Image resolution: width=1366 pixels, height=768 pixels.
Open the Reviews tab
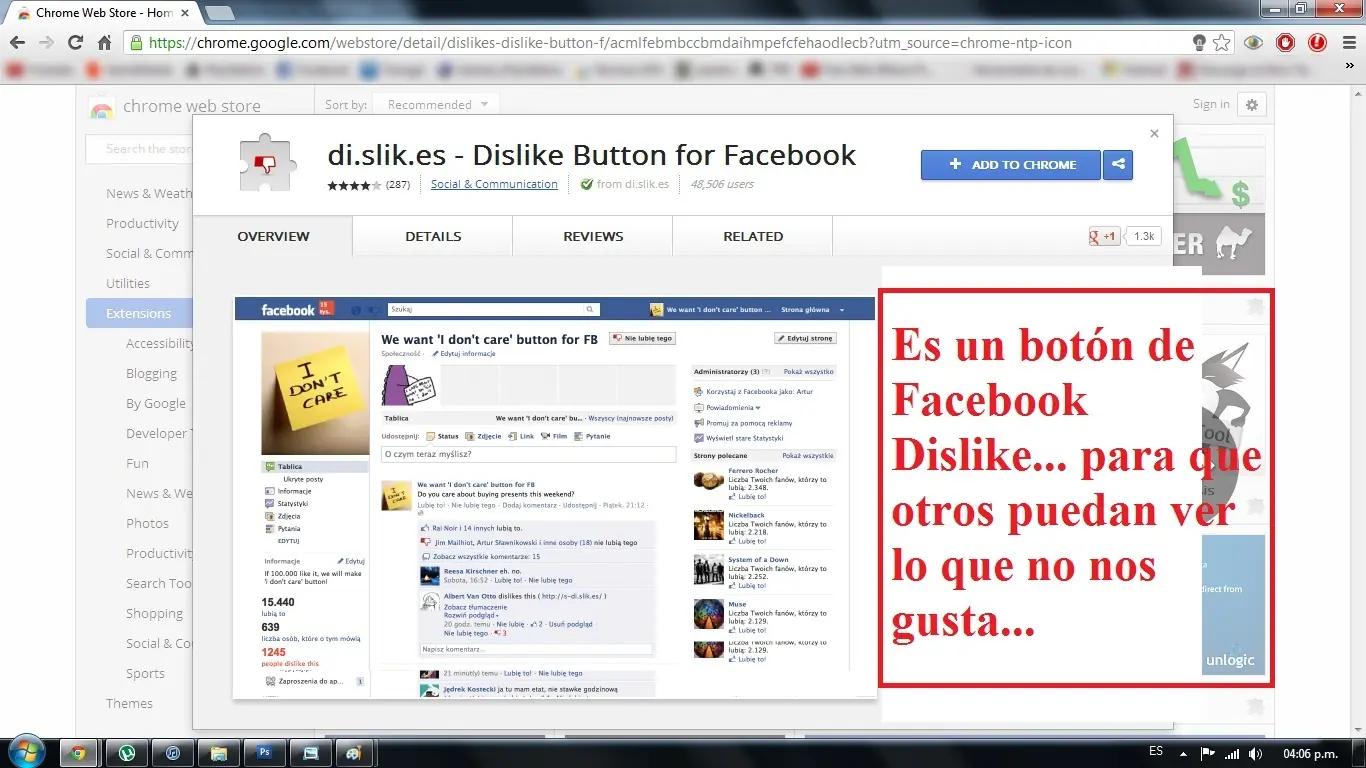point(593,236)
